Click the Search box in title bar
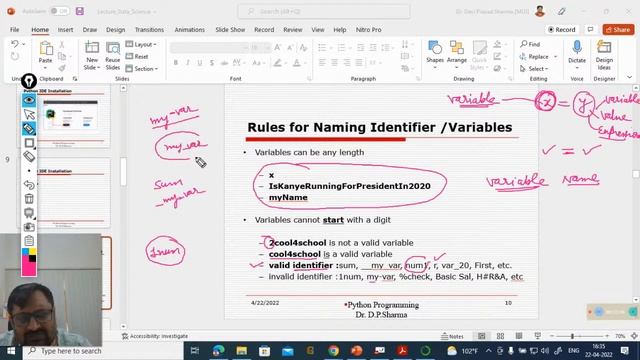This screenshot has height=360, width=640. coord(324,11)
